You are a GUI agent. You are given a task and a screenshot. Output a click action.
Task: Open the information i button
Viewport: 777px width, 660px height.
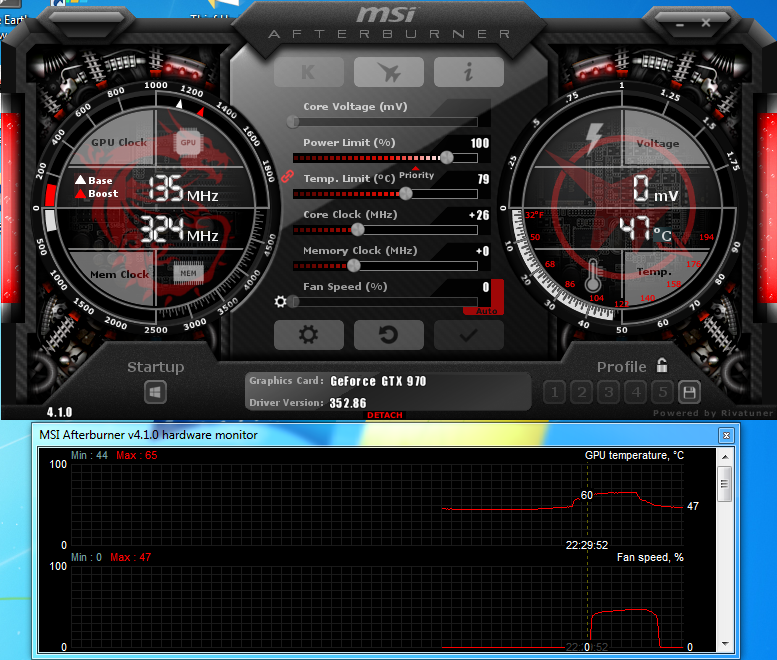(469, 72)
